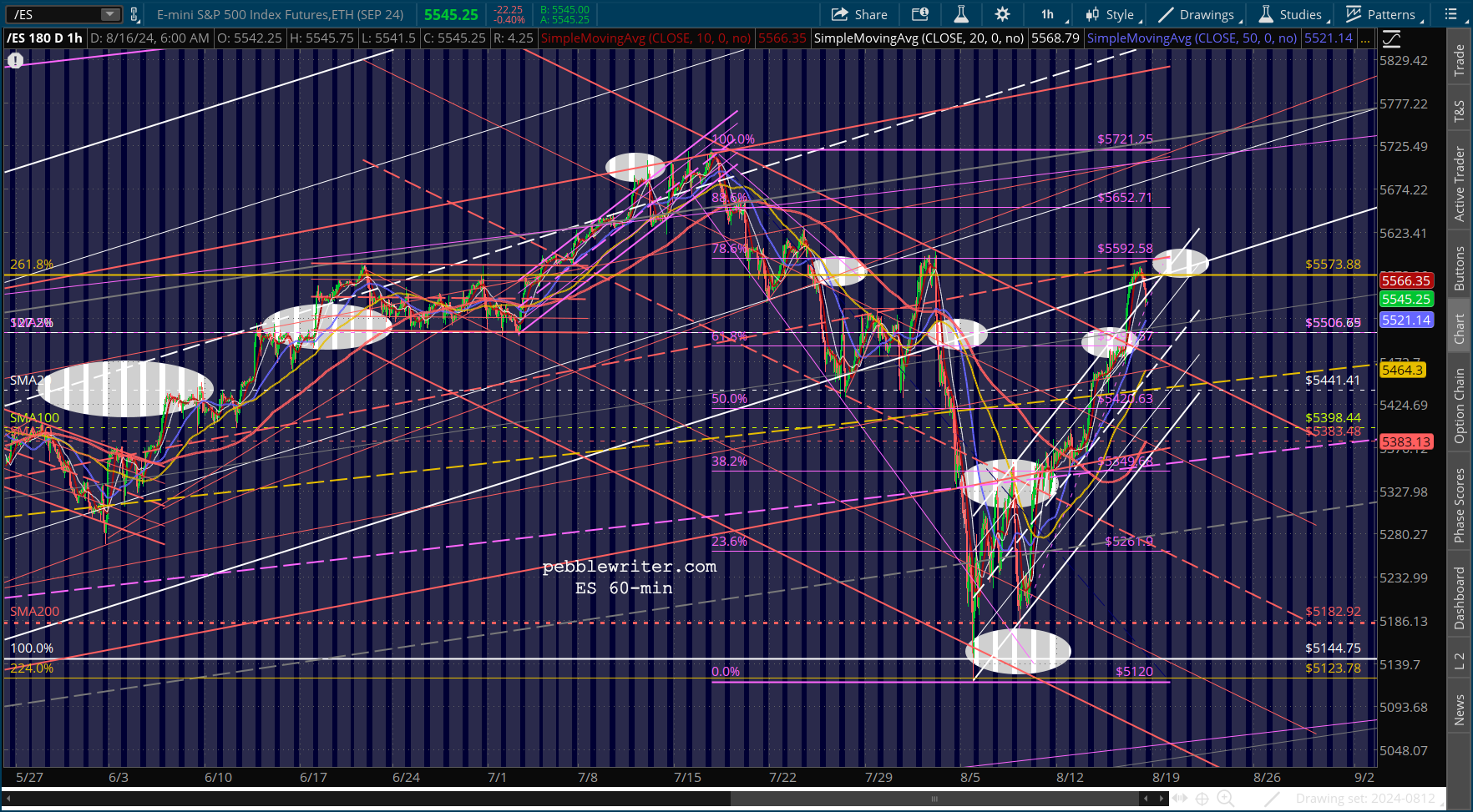Viewport: 1473px width, 812px height.
Task: Zoom in using the magnifier plus icon
Action: (x=1225, y=799)
